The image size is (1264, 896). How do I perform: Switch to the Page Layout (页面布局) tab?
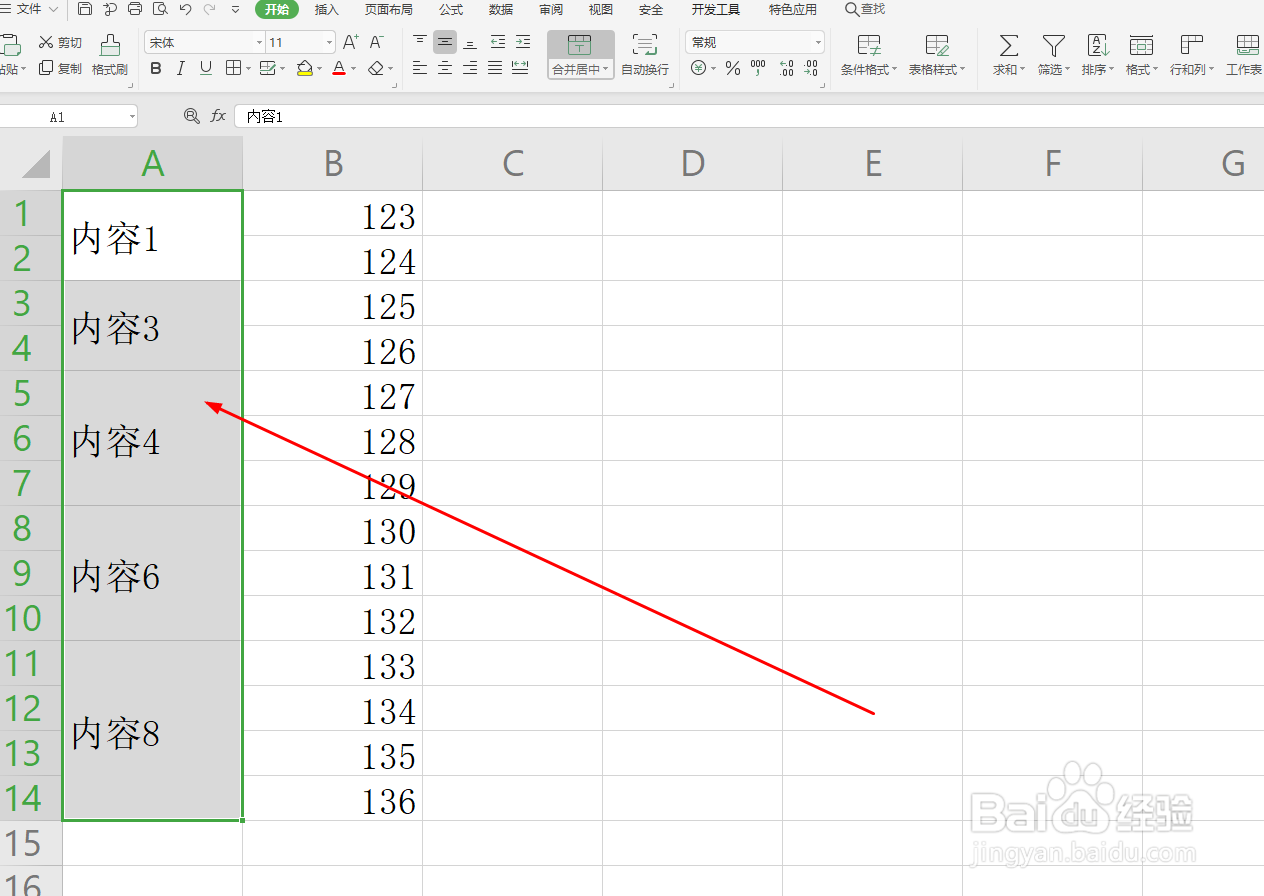(389, 9)
